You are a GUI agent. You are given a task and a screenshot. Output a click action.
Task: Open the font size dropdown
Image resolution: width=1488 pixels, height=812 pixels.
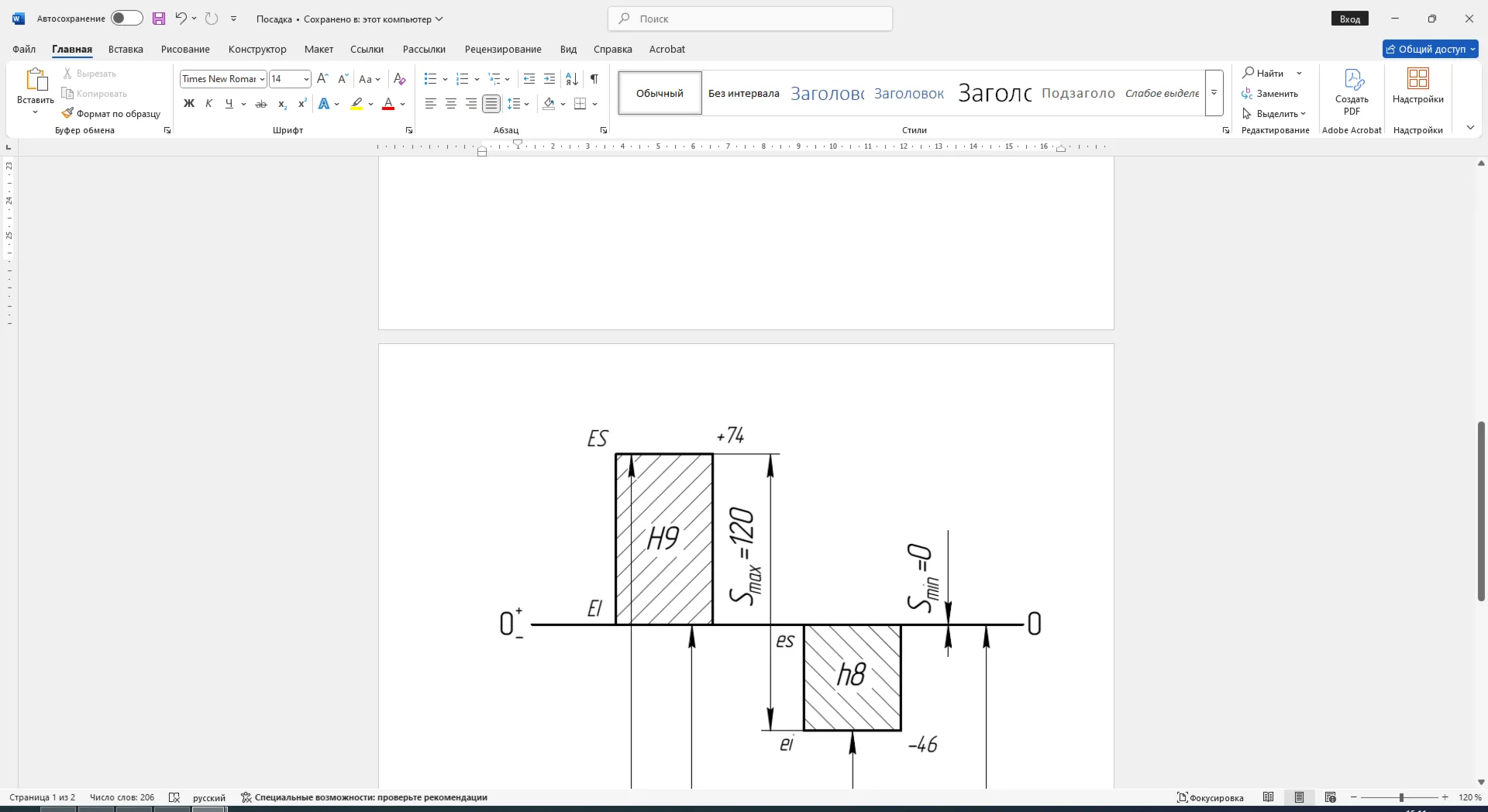[x=306, y=79]
